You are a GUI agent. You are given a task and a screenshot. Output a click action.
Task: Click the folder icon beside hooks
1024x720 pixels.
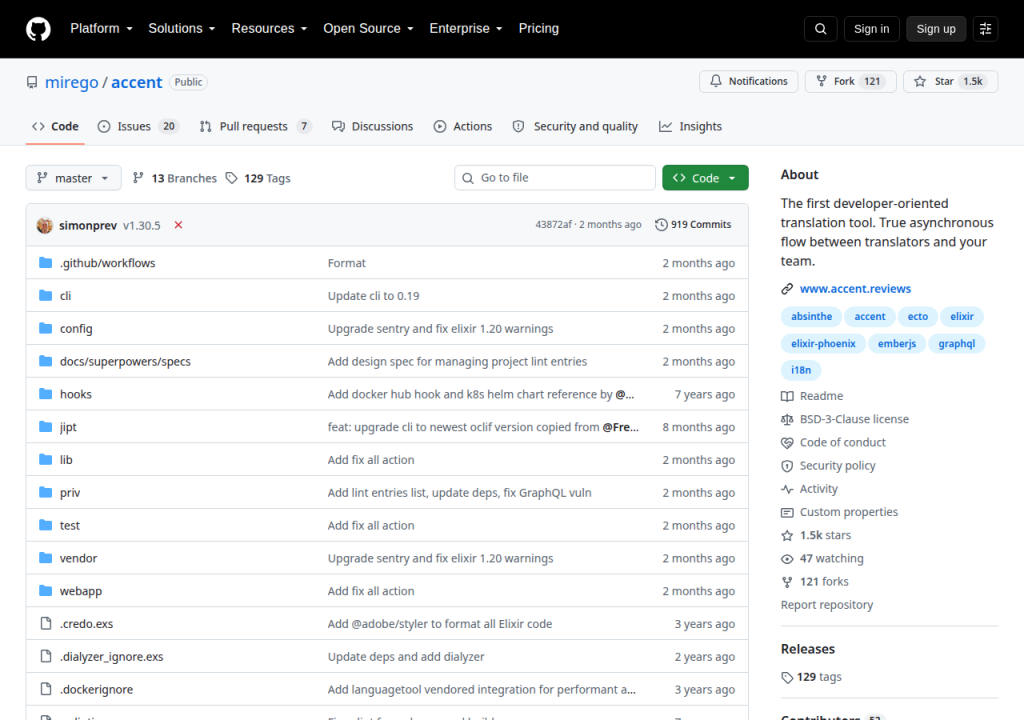pyautogui.click(x=45, y=394)
